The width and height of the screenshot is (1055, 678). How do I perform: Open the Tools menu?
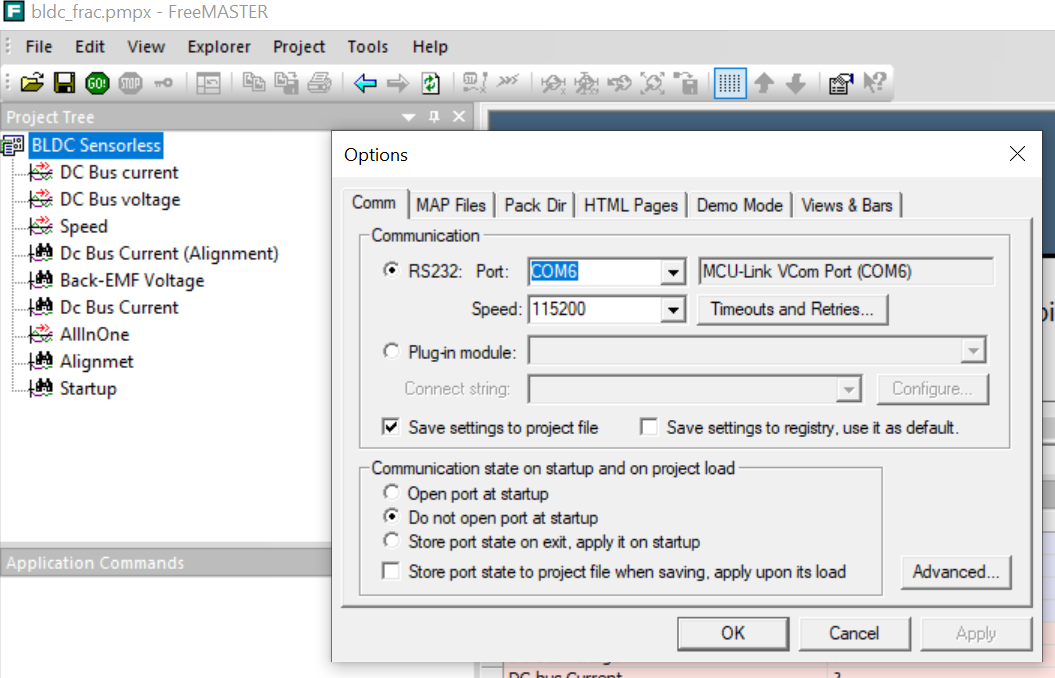point(367,47)
